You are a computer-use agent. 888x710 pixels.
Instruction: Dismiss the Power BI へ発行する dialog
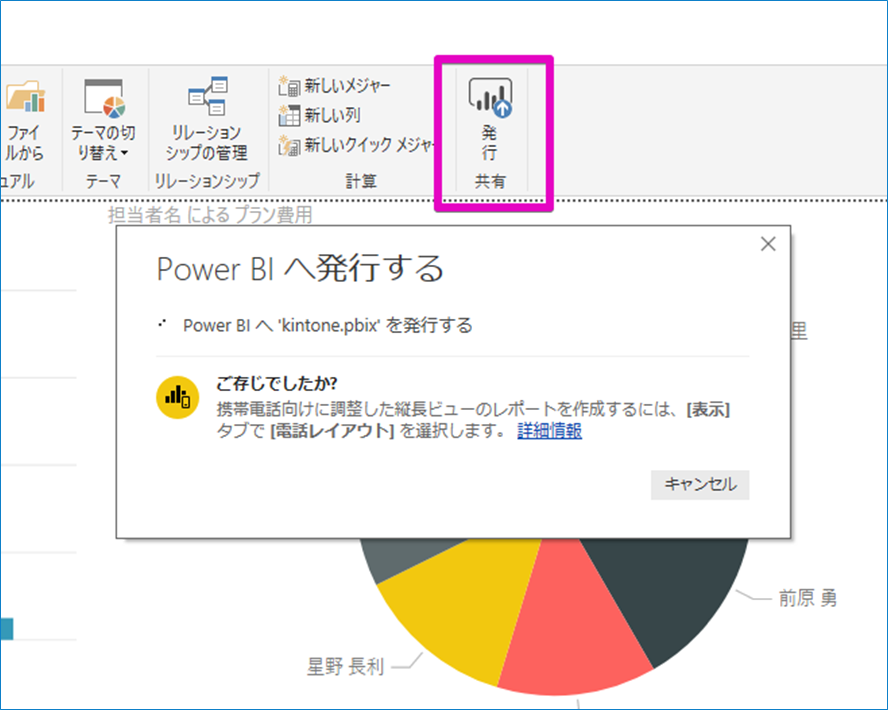pyautogui.click(x=768, y=243)
